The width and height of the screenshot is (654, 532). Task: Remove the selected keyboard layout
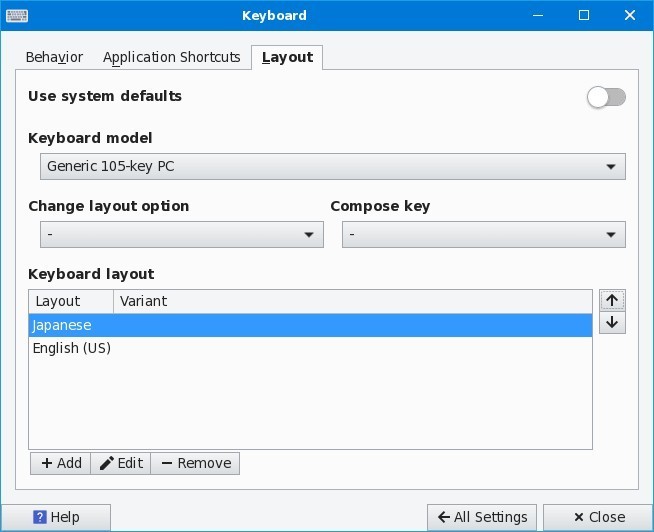[x=195, y=463]
